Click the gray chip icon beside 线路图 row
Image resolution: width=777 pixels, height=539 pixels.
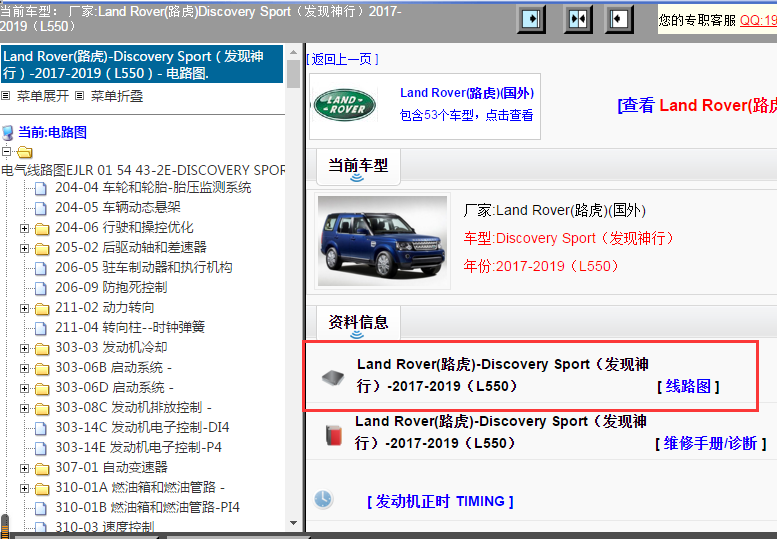click(x=333, y=377)
